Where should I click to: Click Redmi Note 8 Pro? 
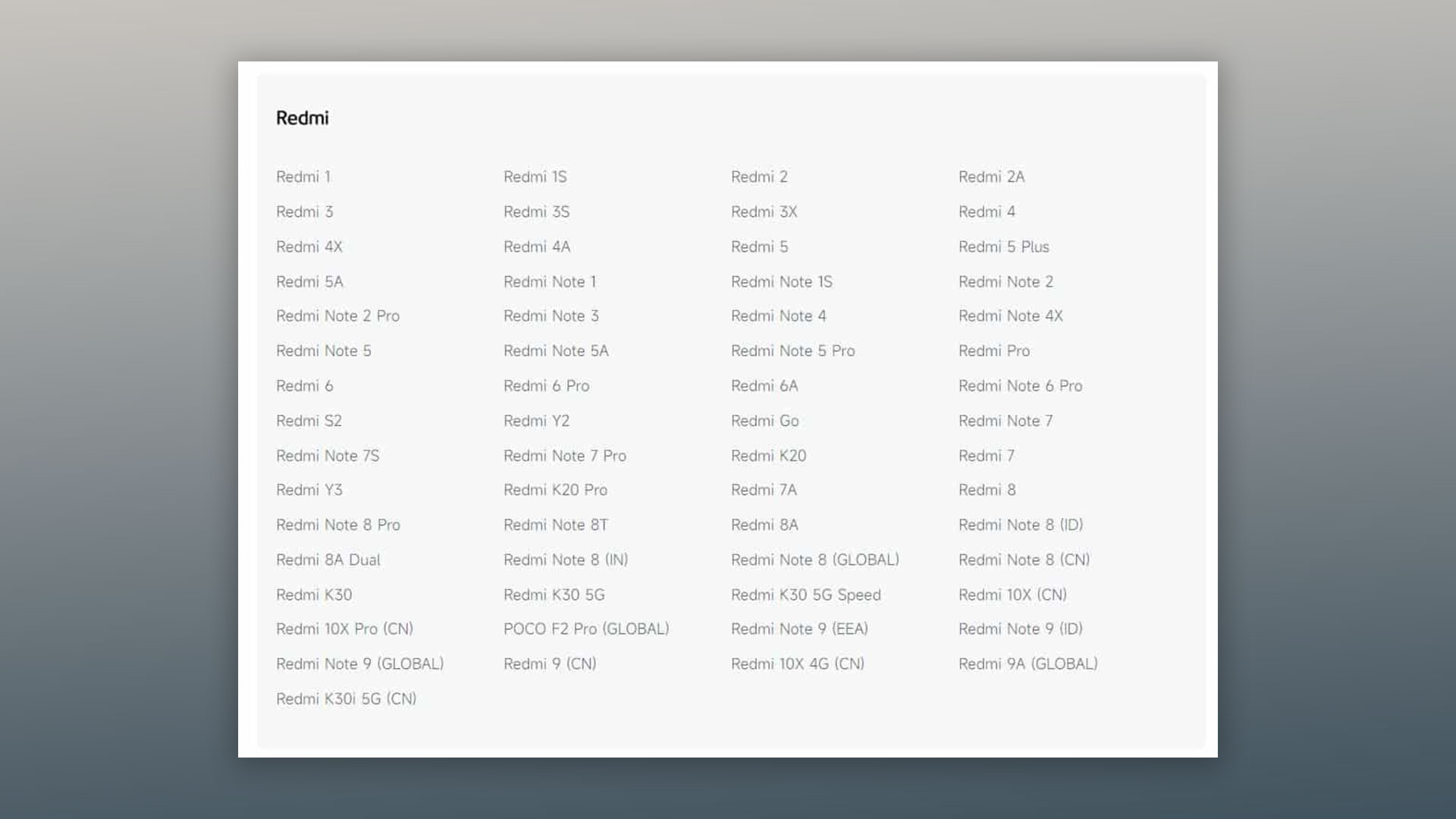tap(338, 525)
